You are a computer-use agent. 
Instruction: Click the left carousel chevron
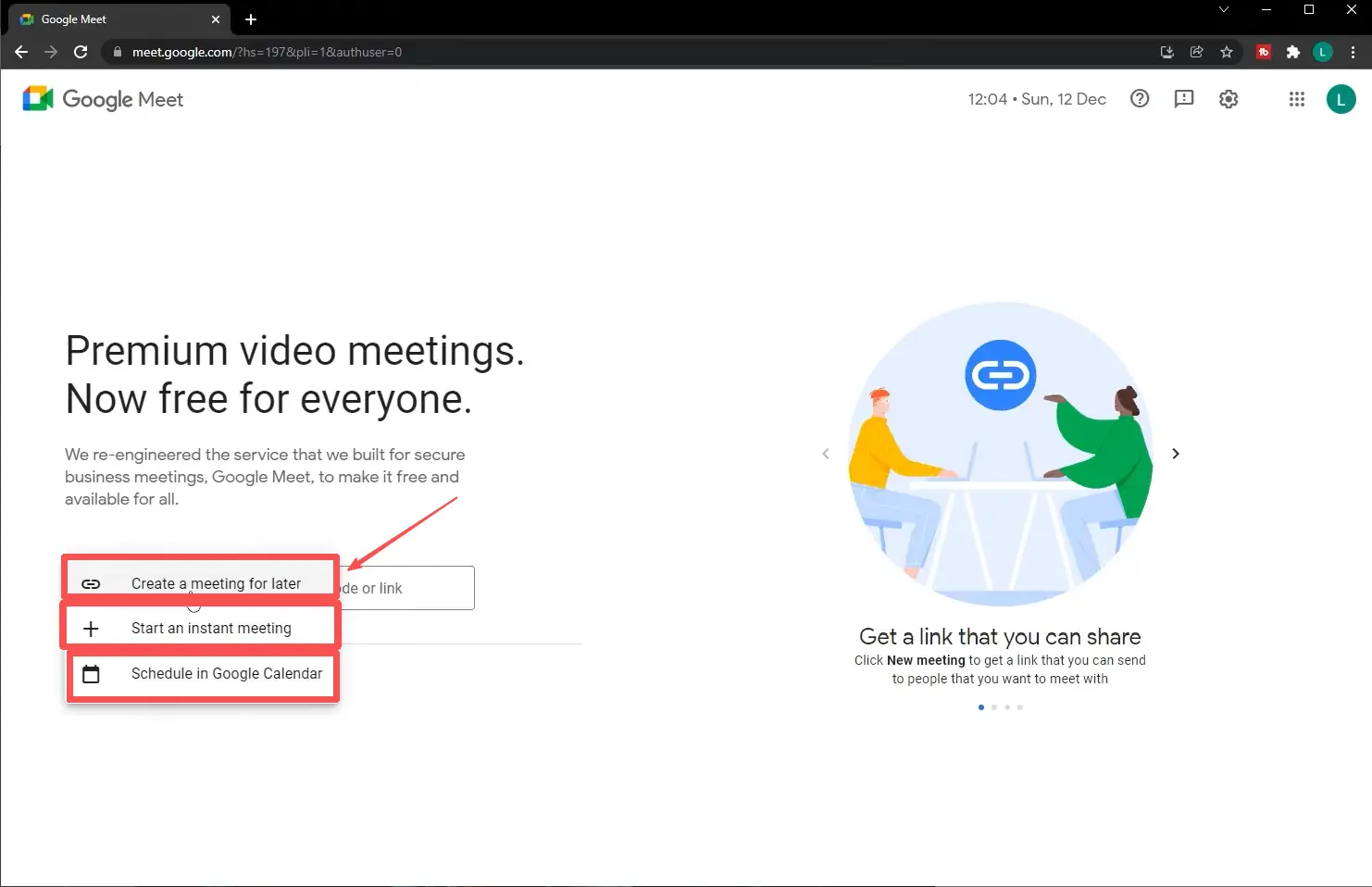pos(825,454)
